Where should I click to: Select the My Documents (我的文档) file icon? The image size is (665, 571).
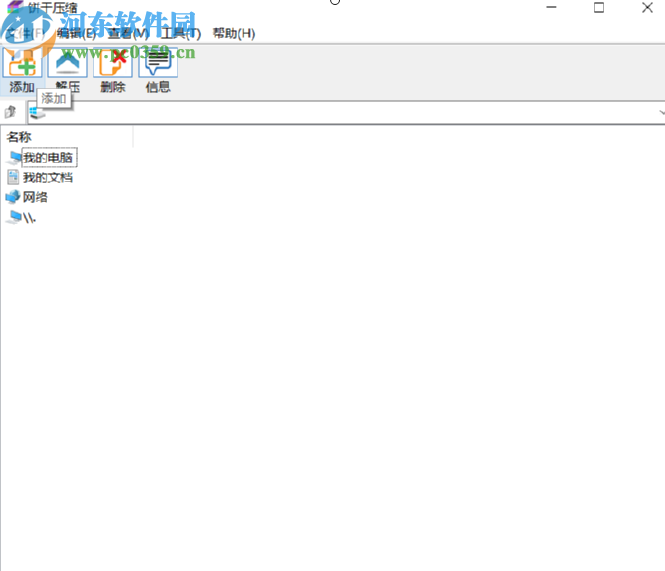(x=13, y=177)
